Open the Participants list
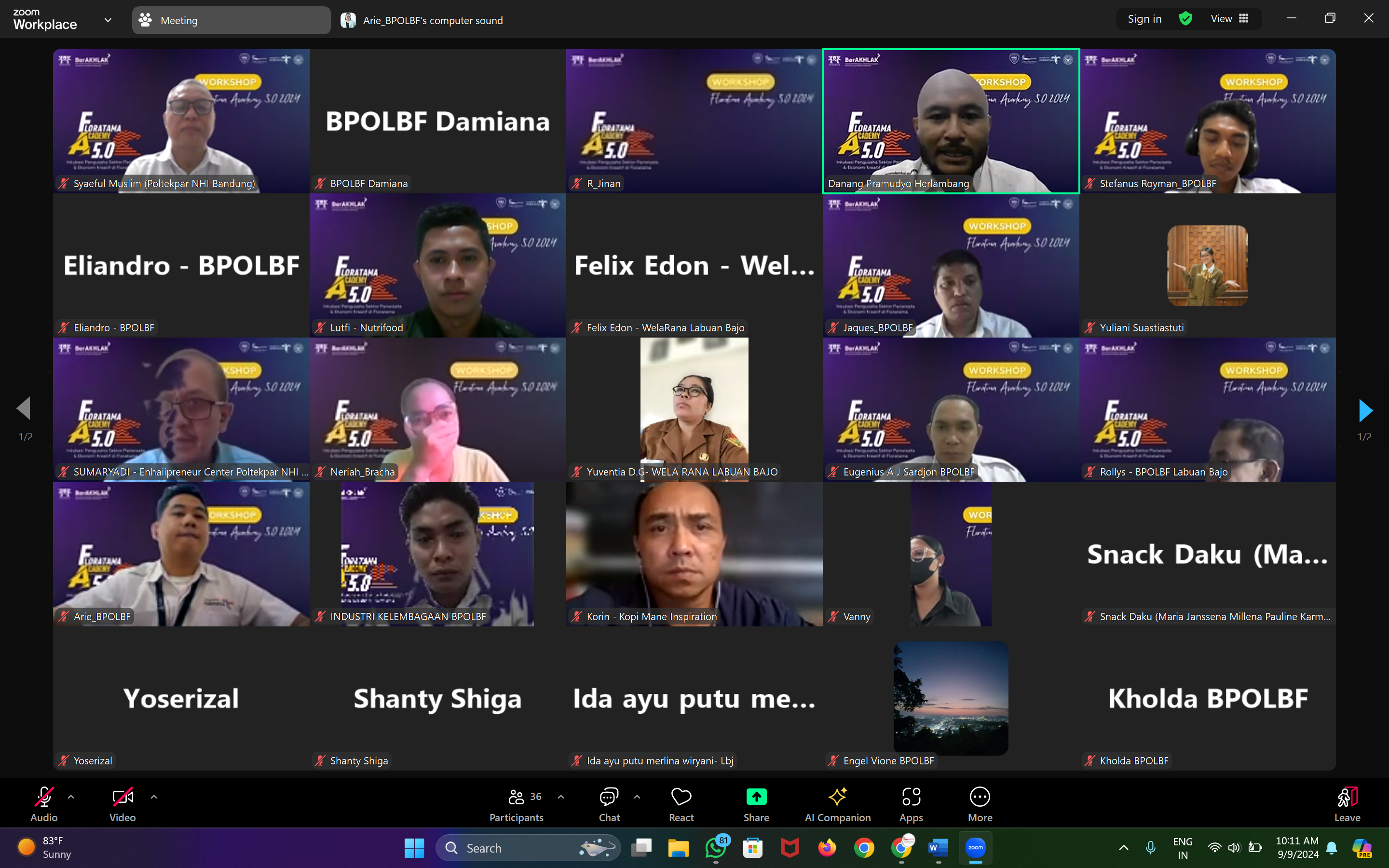The image size is (1389, 868). [516, 804]
